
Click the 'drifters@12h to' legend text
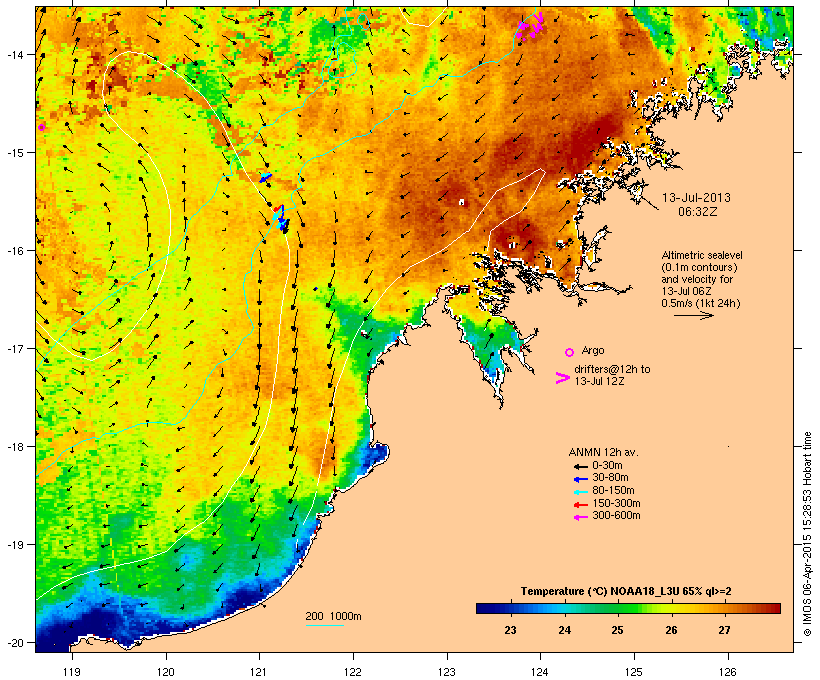(612, 369)
